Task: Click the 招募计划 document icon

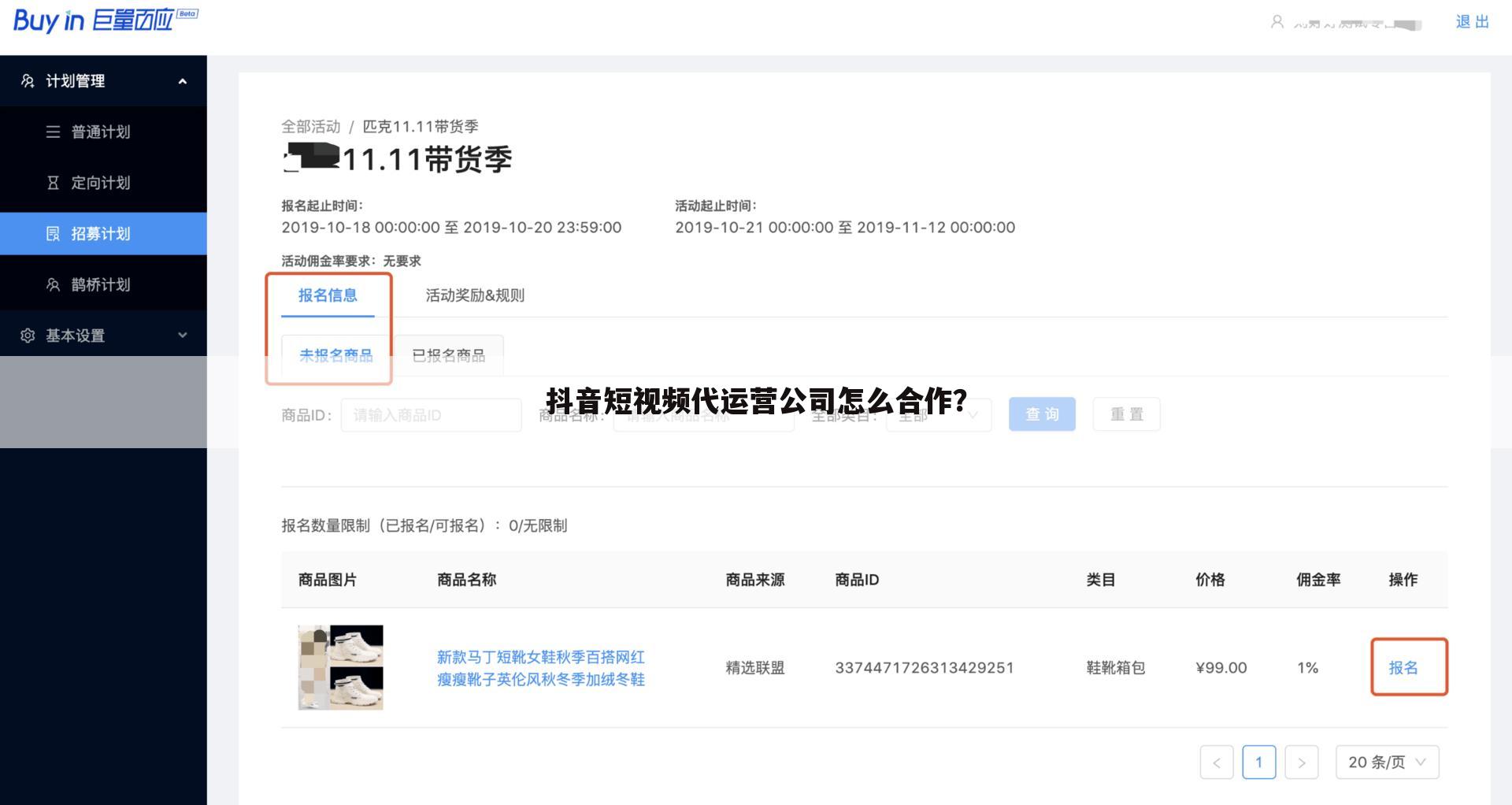Action: [x=53, y=234]
